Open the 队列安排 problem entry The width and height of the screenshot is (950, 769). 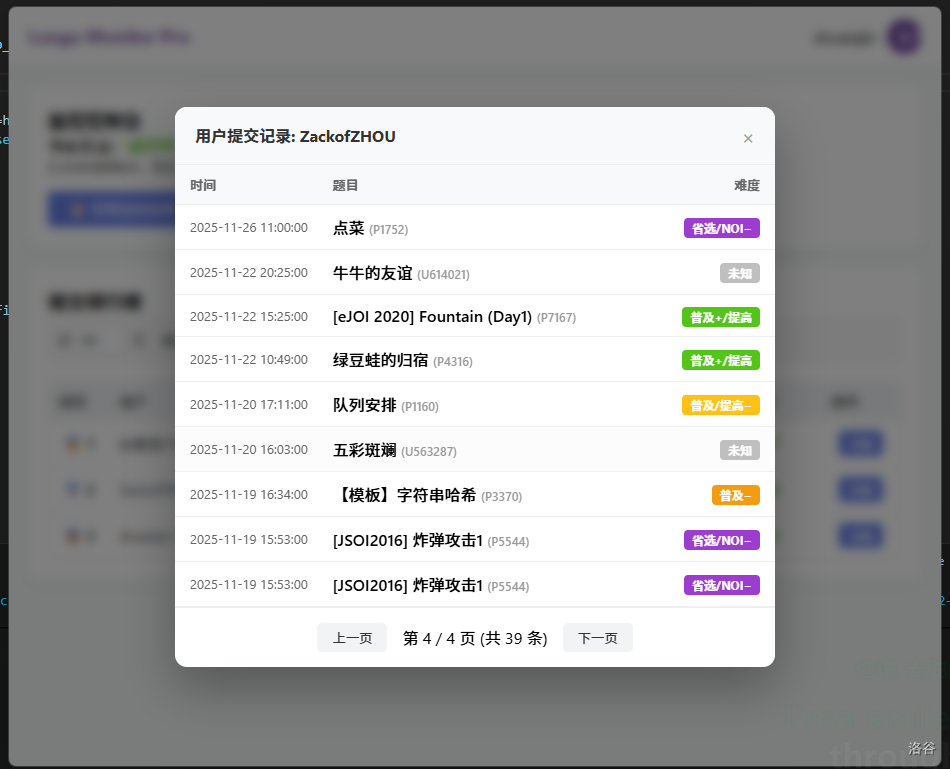364,406
